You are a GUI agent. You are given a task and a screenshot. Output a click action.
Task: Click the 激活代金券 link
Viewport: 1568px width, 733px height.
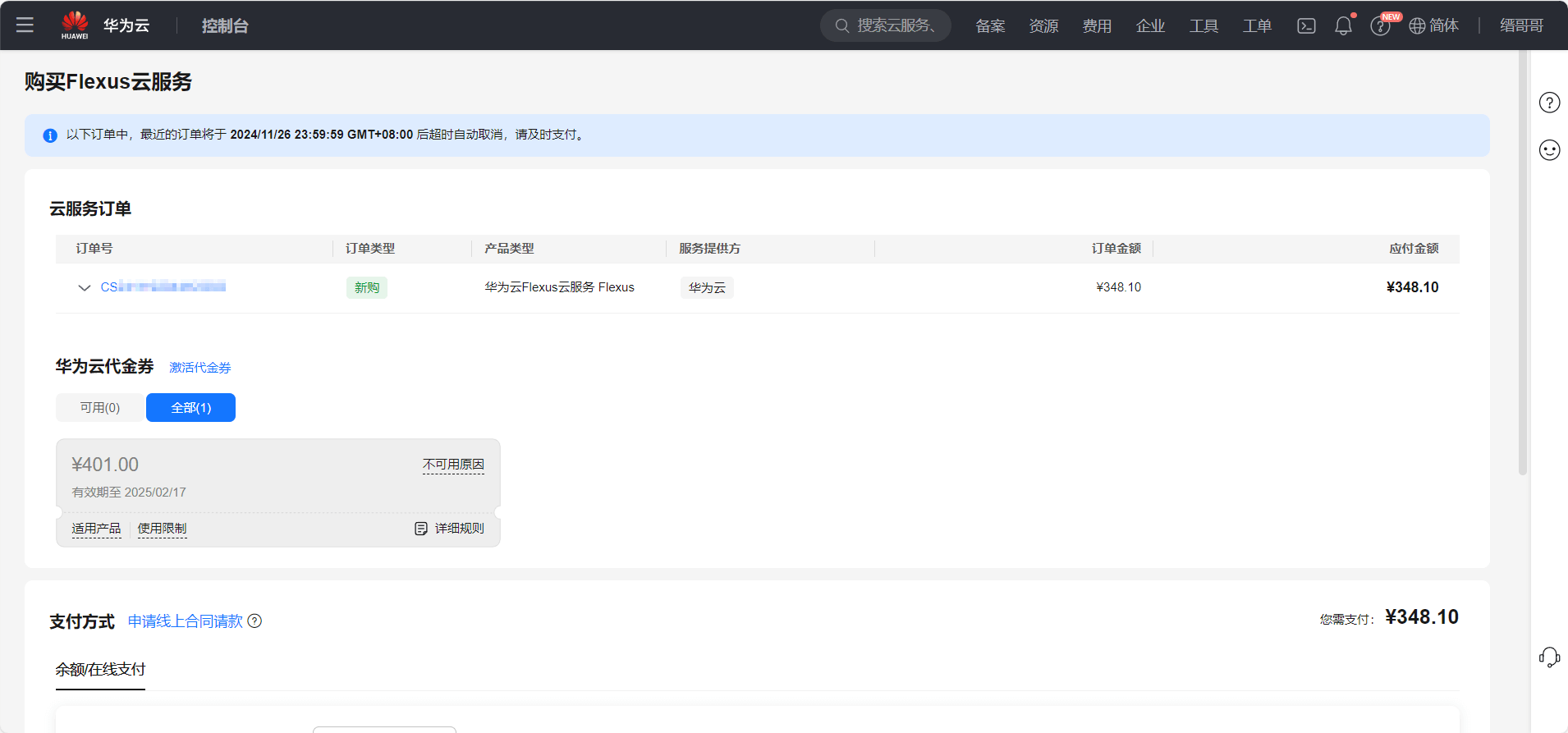(x=200, y=368)
